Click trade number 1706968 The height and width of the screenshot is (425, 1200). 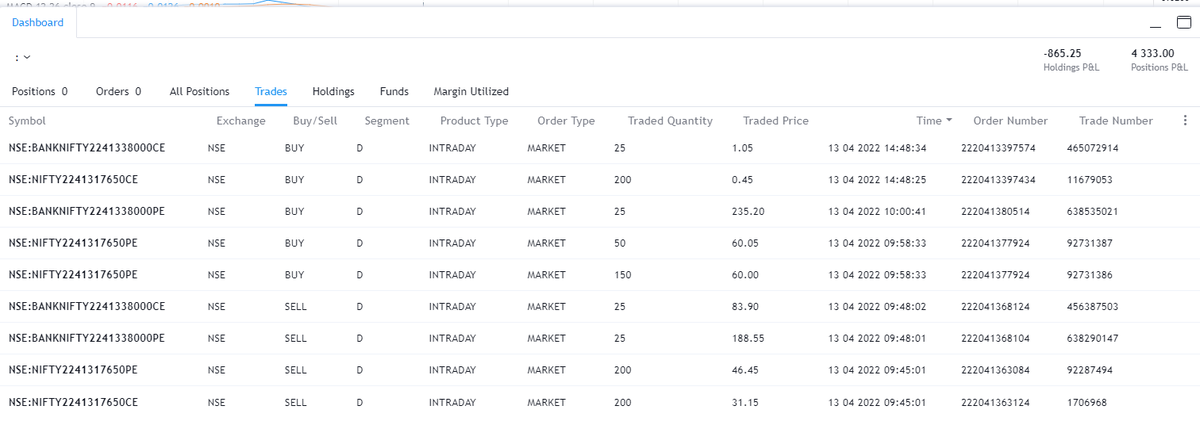pyautogui.click(x=1087, y=401)
